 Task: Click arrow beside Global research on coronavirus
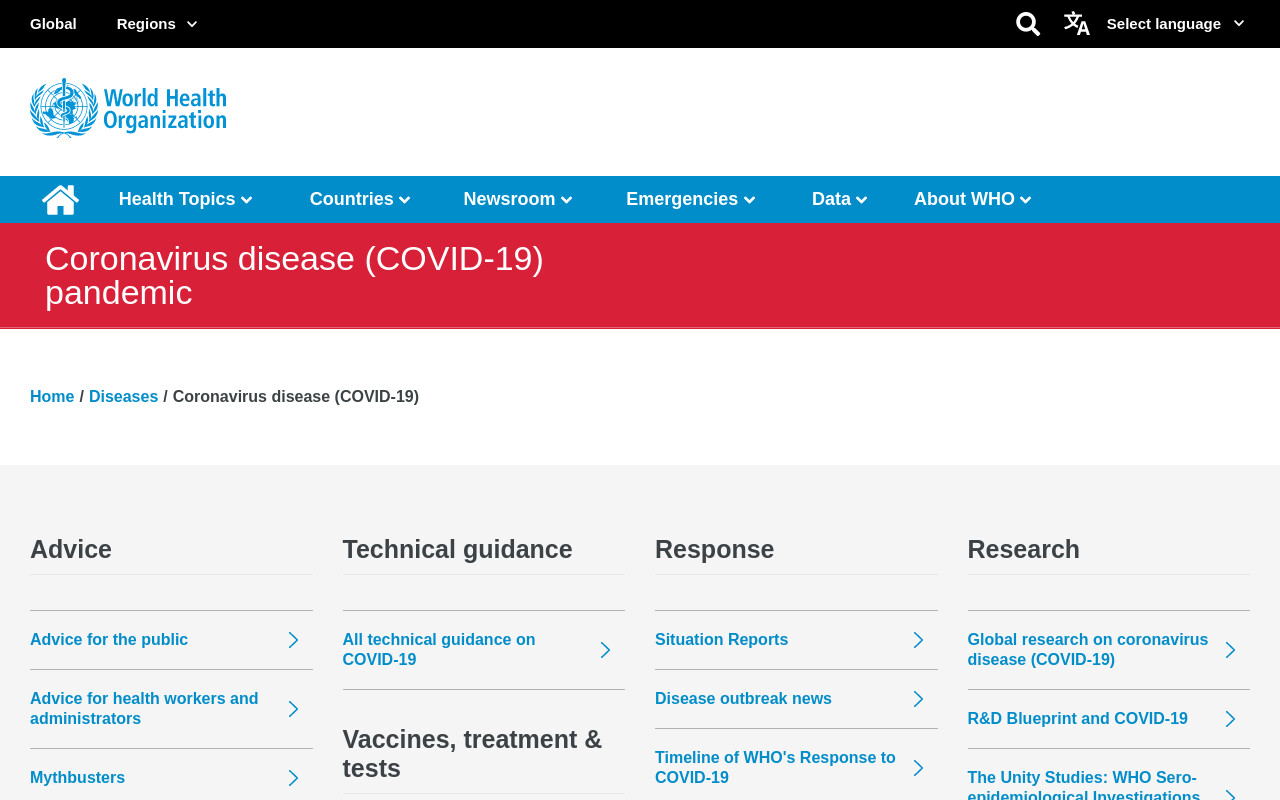[x=1230, y=650]
